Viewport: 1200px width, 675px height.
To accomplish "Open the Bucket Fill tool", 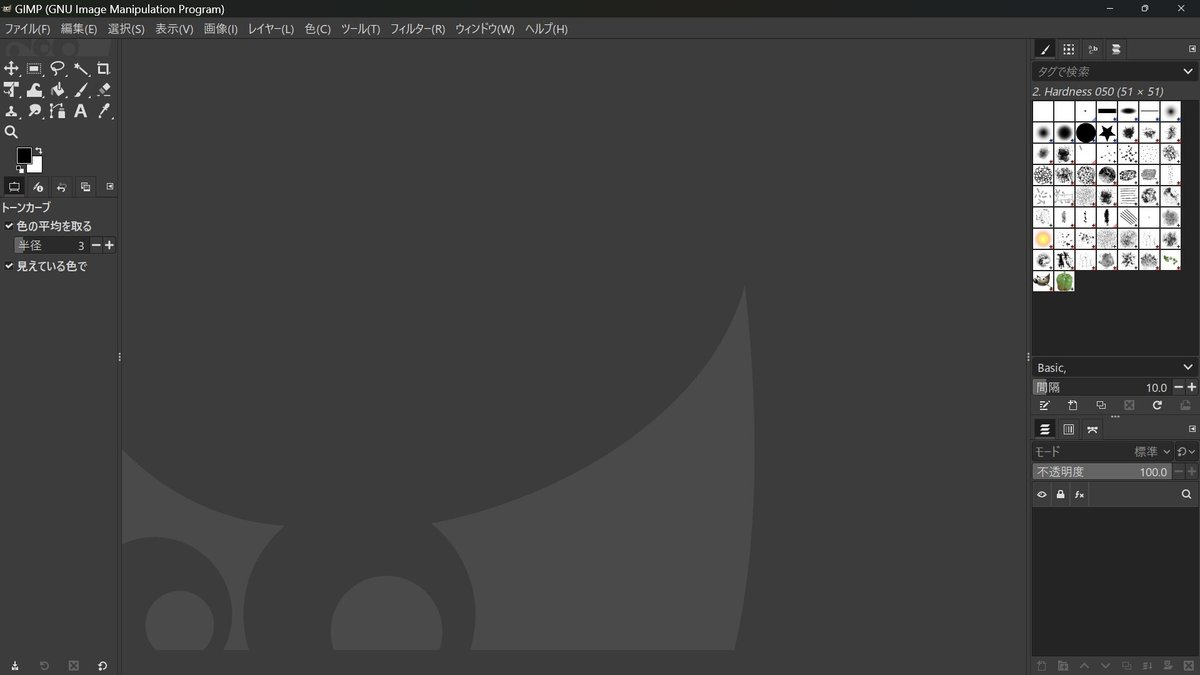I will coord(57,89).
